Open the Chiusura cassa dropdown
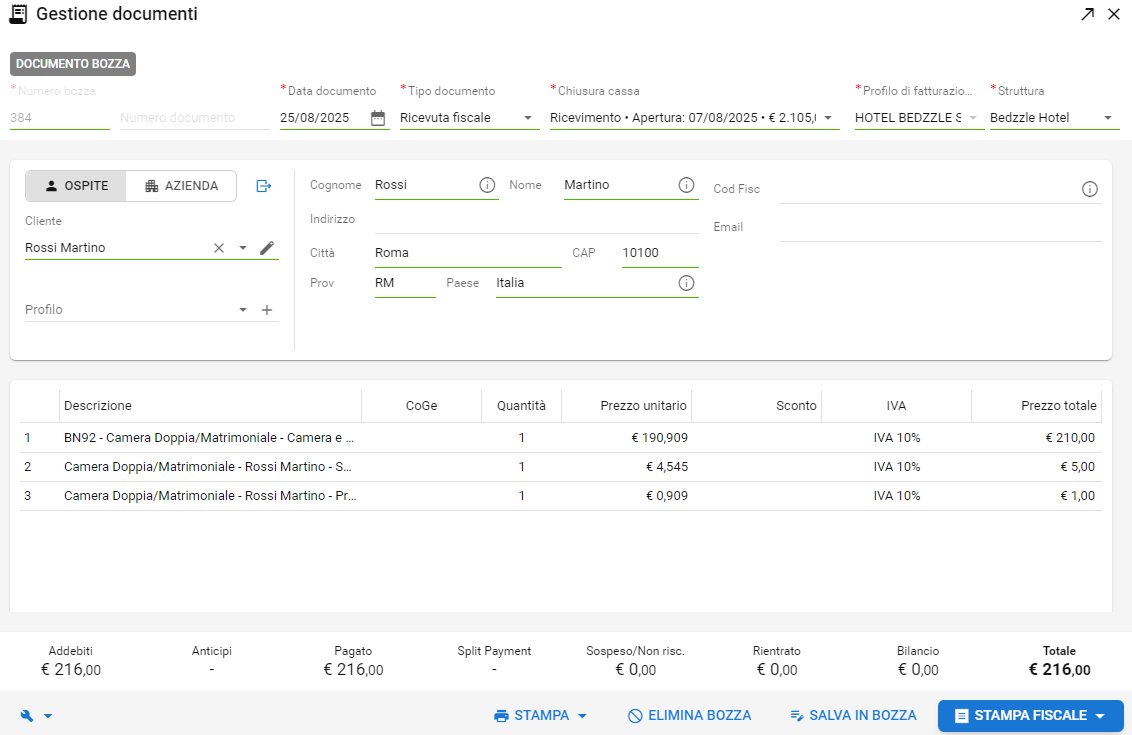 click(x=828, y=118)
